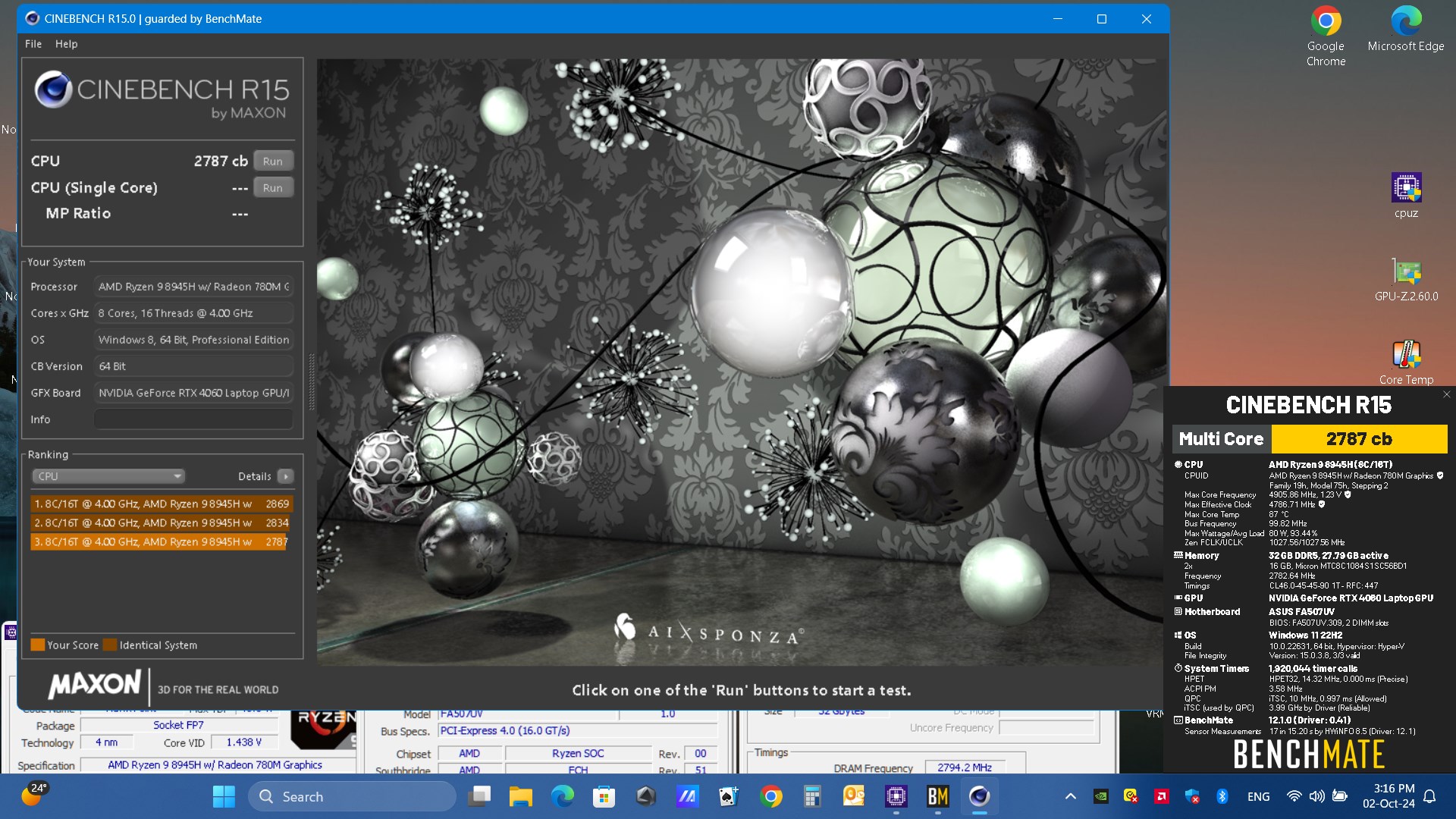This screenshot has width=1456, height=819.
Task: Click the PCI-Express 4.0 bus specs field
Action: point(576,731)
